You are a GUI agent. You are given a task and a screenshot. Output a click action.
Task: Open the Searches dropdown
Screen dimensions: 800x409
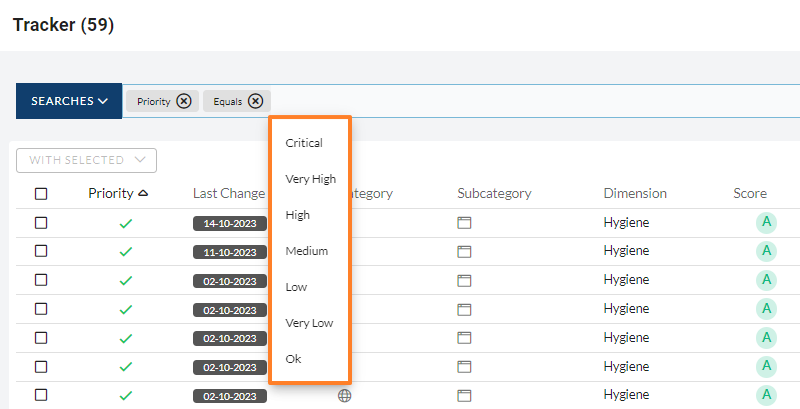point(69,101)
